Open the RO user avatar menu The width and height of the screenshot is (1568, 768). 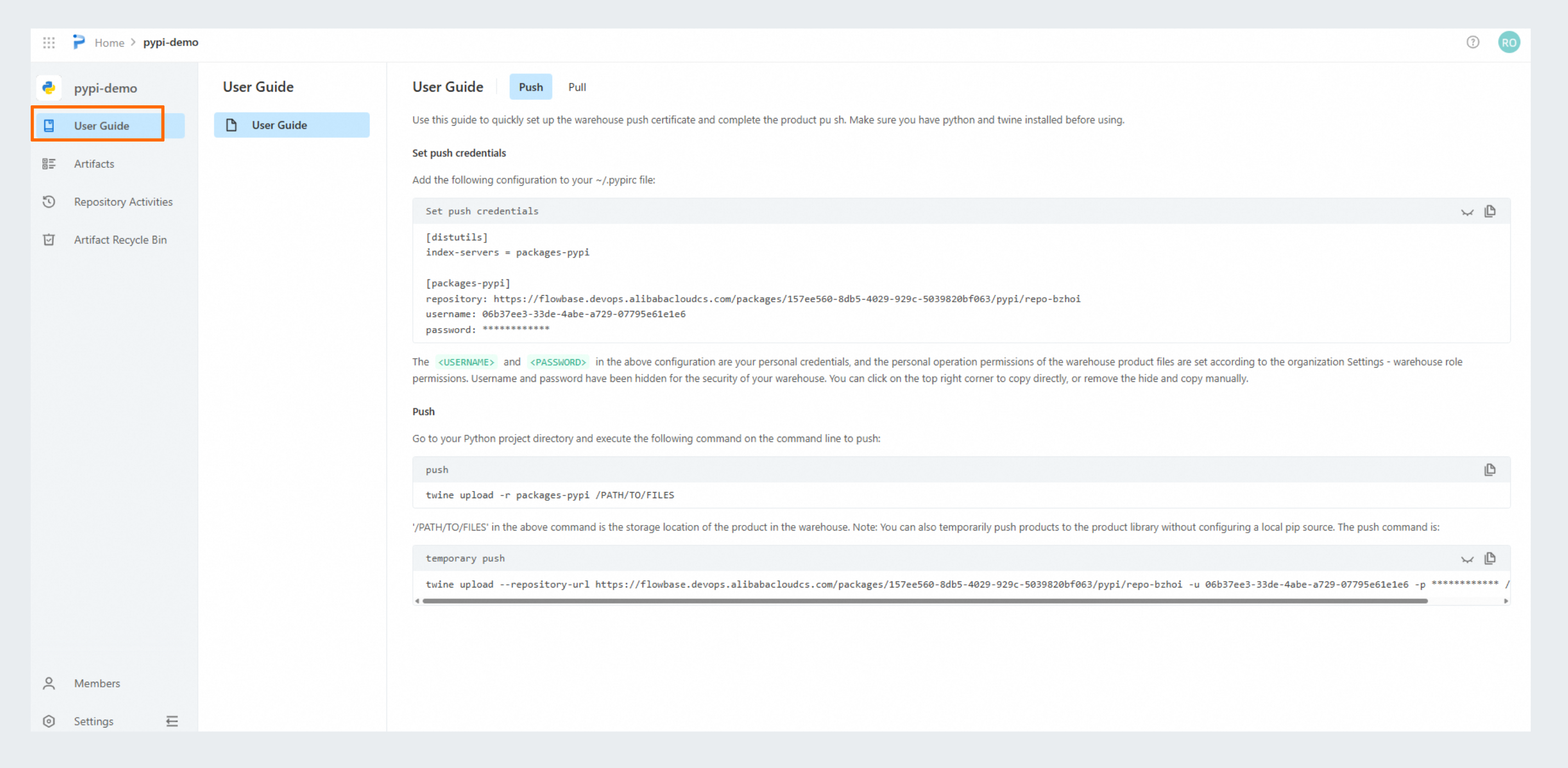1508,43
